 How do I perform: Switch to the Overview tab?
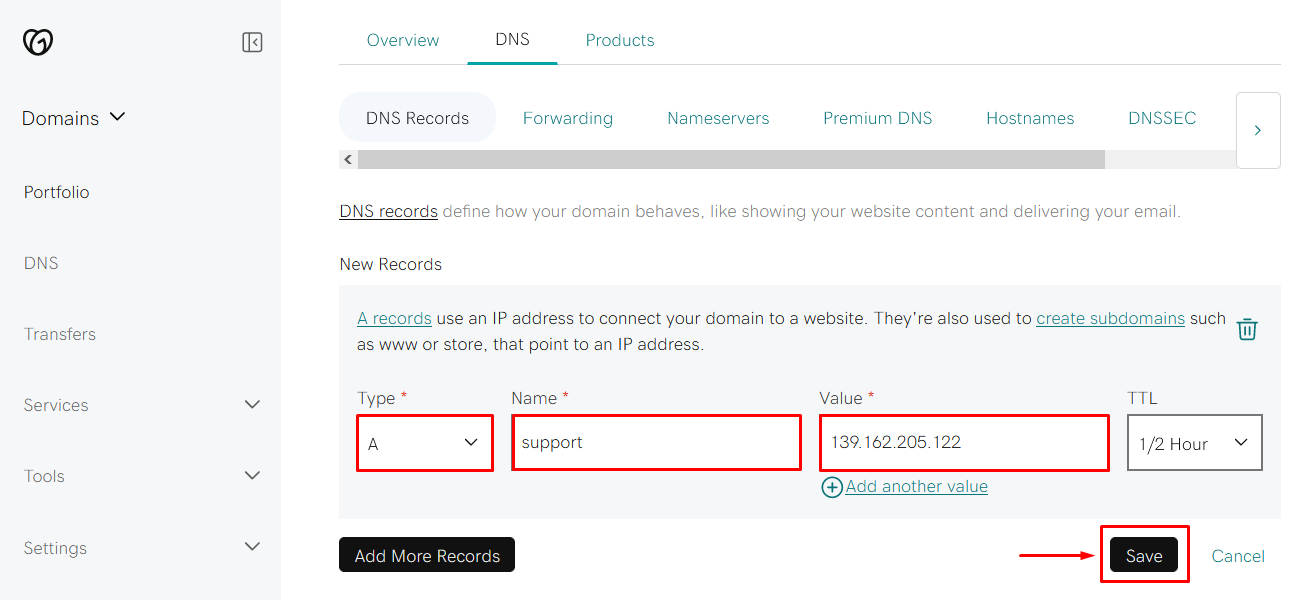pyautogui.click(x=403, y=40)
